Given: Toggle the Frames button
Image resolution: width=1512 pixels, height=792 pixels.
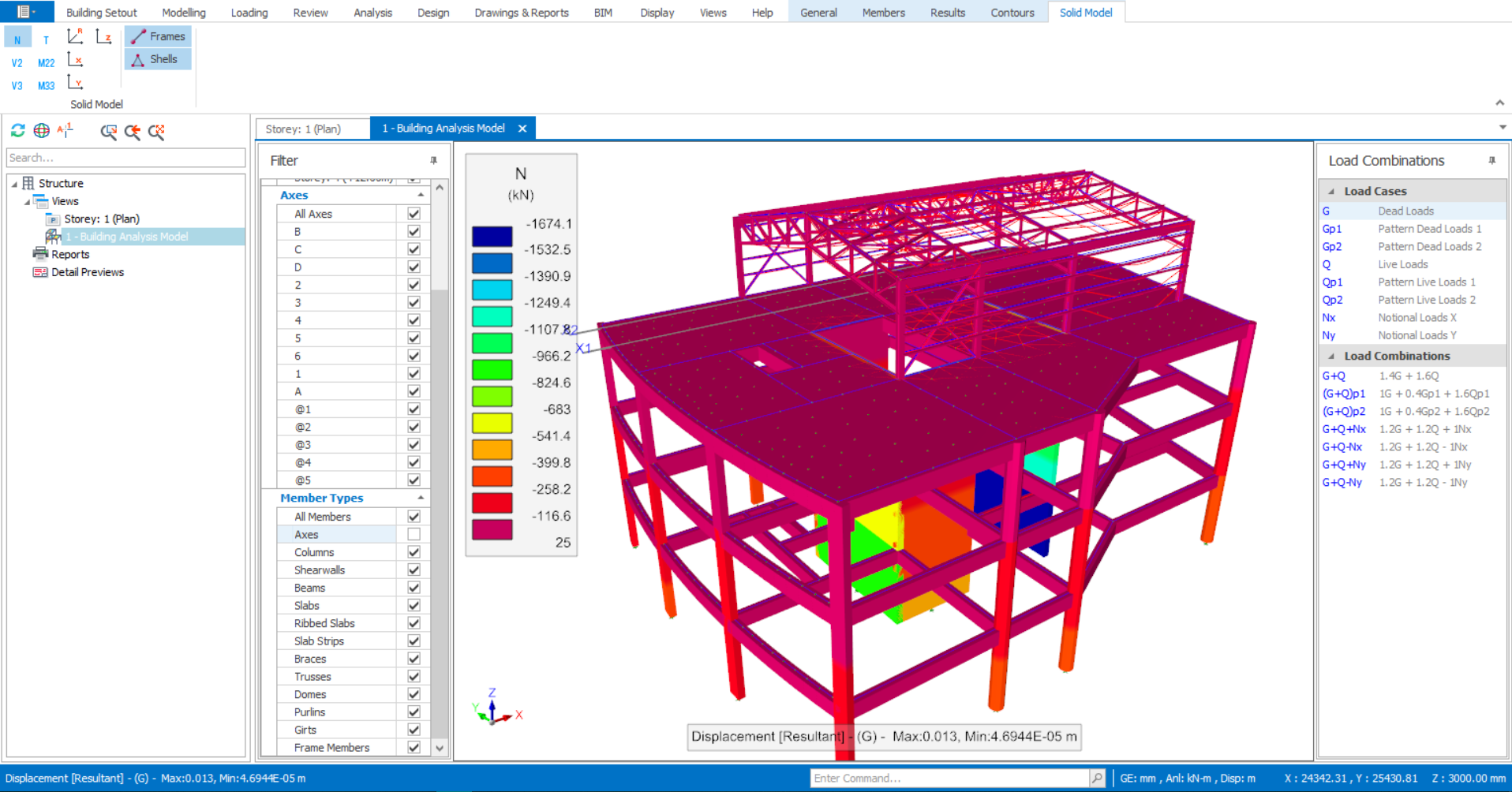Looking at the screenshot, I should tap(158, 36).
